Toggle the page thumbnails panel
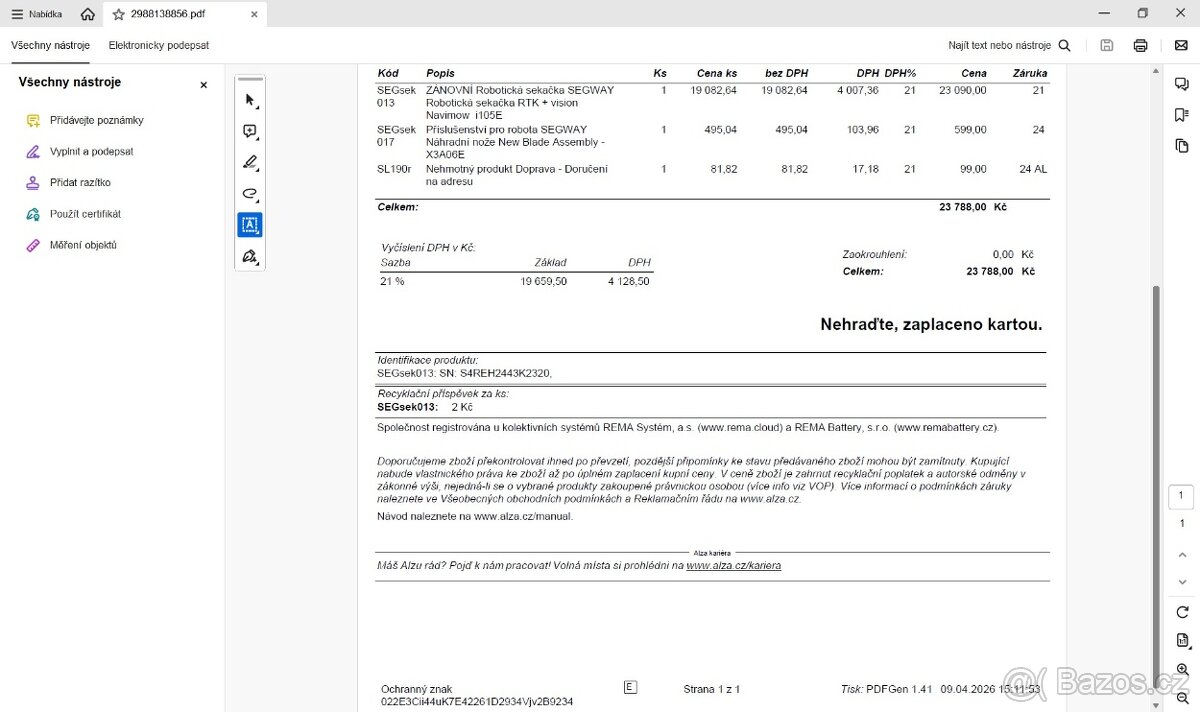 [1182, 146]
